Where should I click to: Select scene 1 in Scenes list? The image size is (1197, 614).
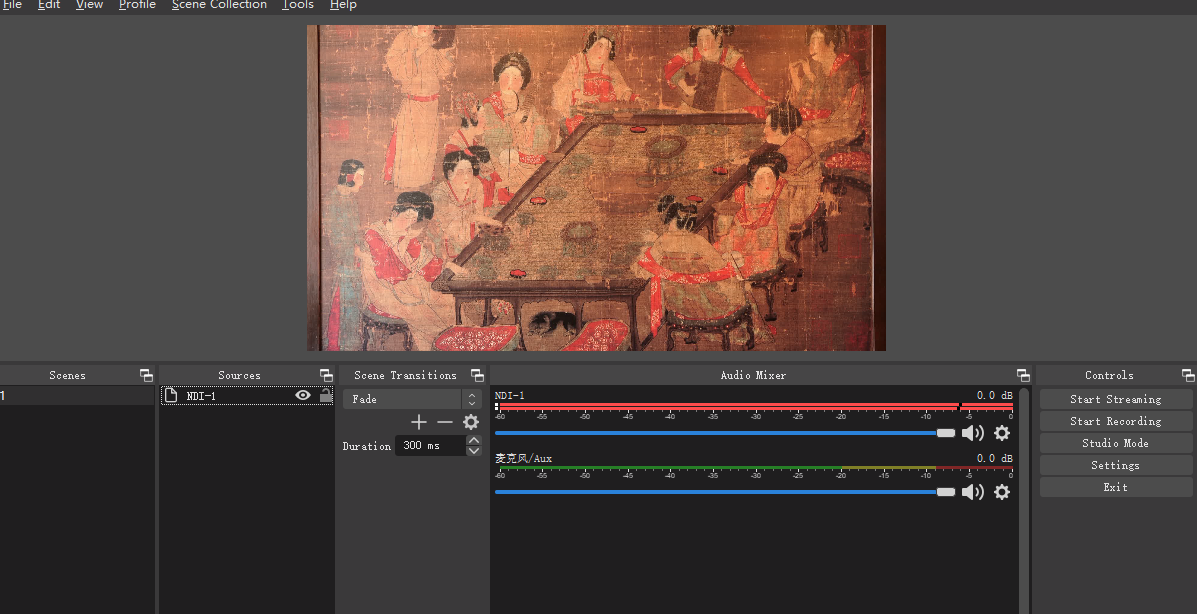(x=77, y=396)
